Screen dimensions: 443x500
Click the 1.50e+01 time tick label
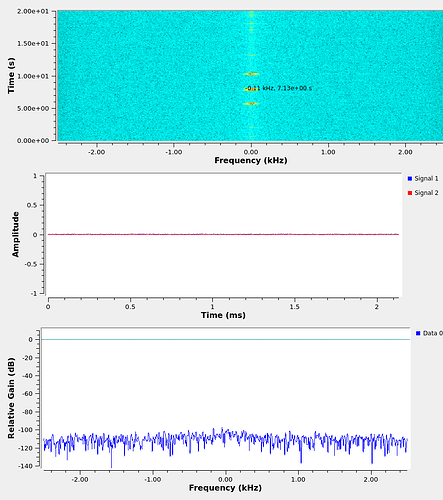(33, 44)
